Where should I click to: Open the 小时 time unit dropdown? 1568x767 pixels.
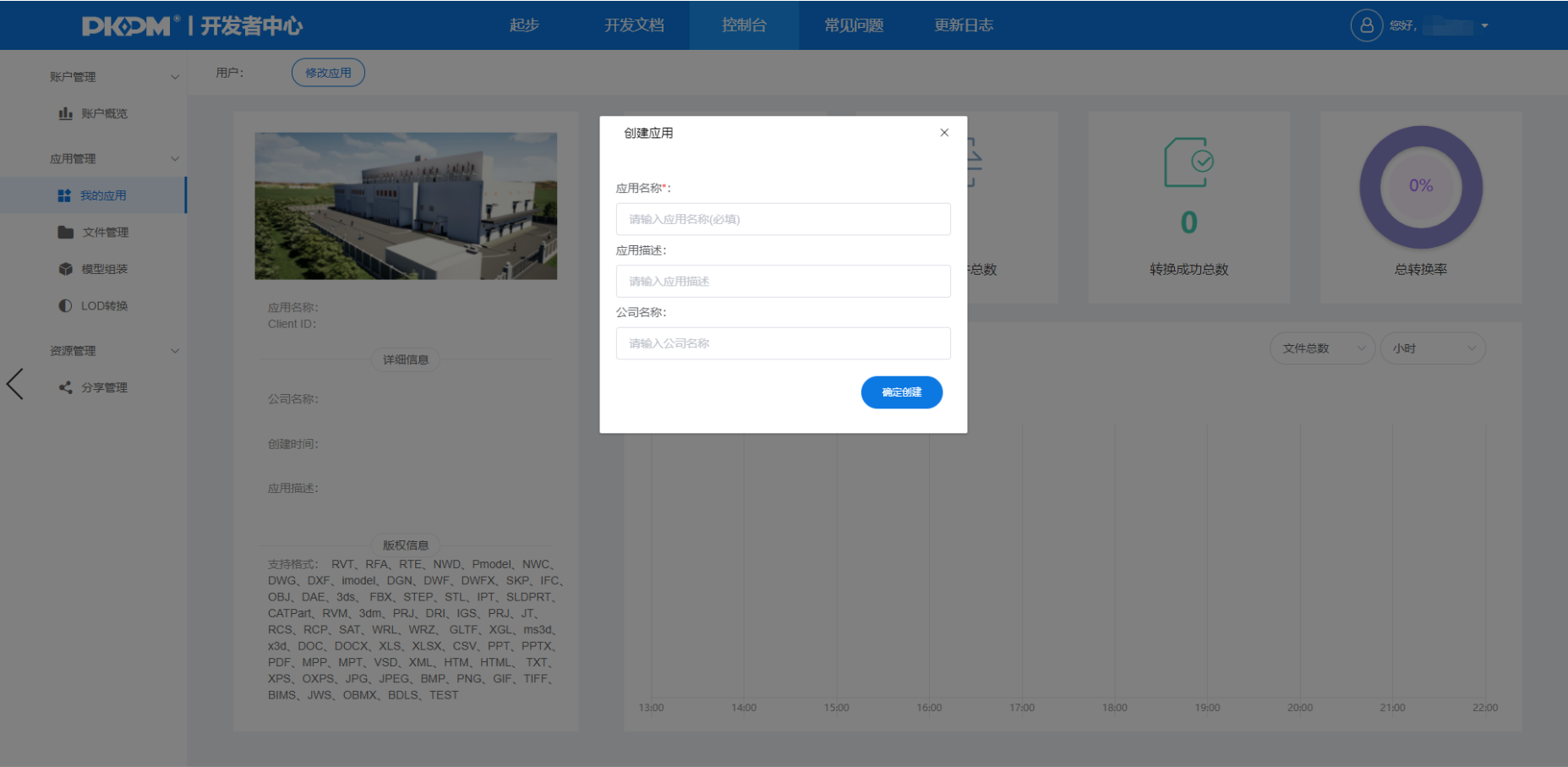1432,348
